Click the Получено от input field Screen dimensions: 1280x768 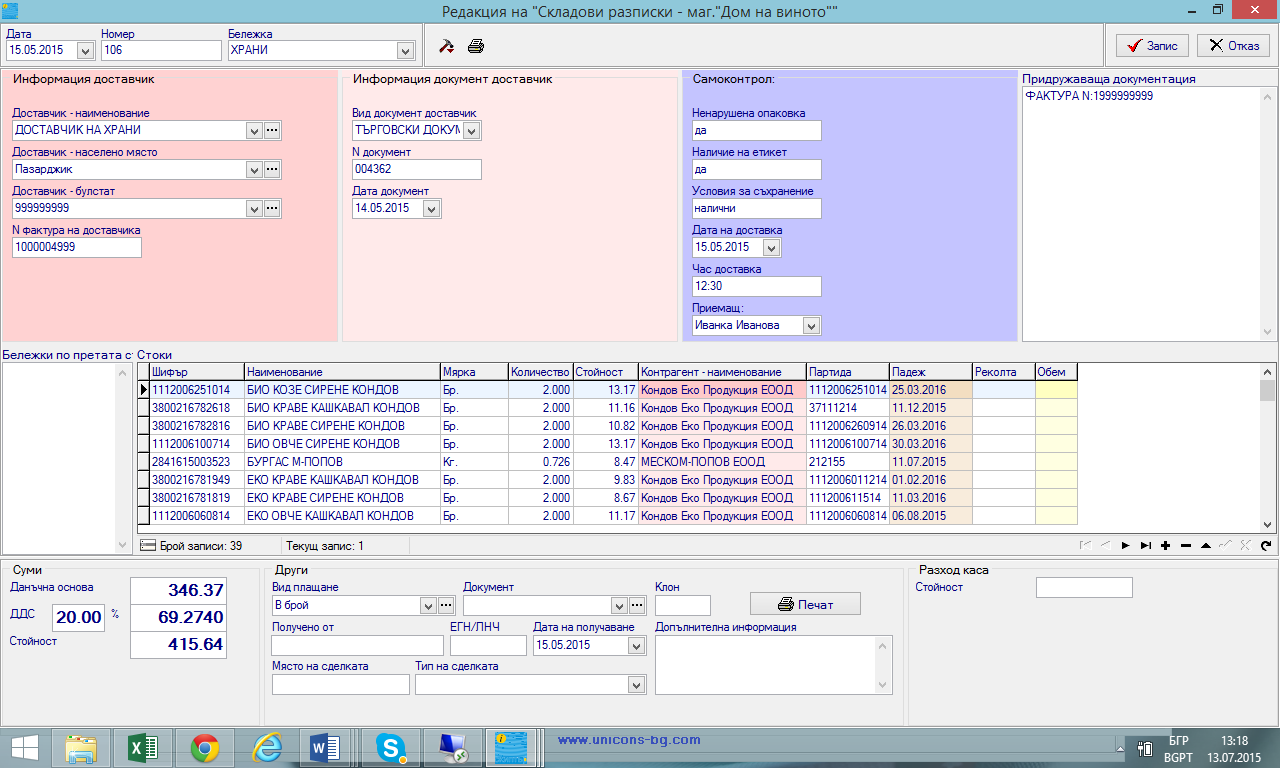(357, 645)
